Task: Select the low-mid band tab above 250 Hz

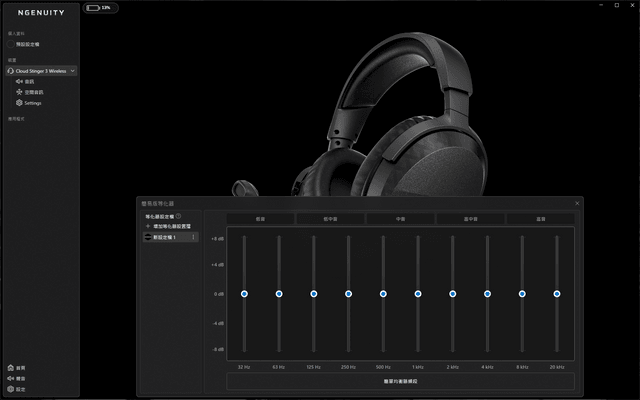Action: (330, 219)
